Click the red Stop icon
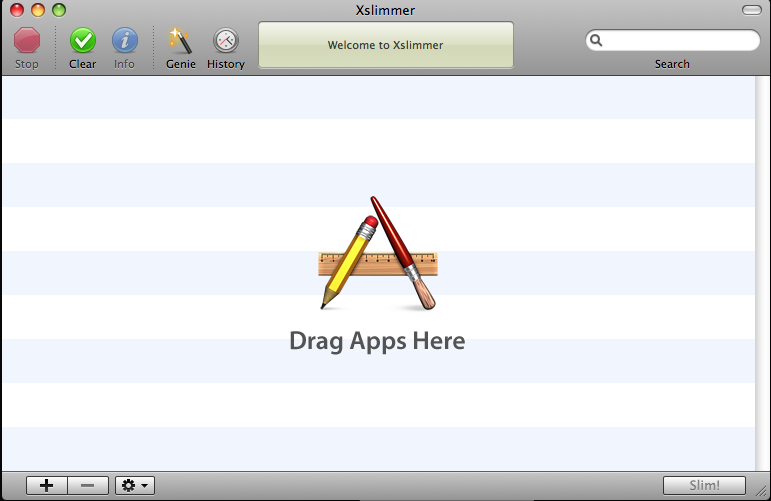 (x=27, y=40)
